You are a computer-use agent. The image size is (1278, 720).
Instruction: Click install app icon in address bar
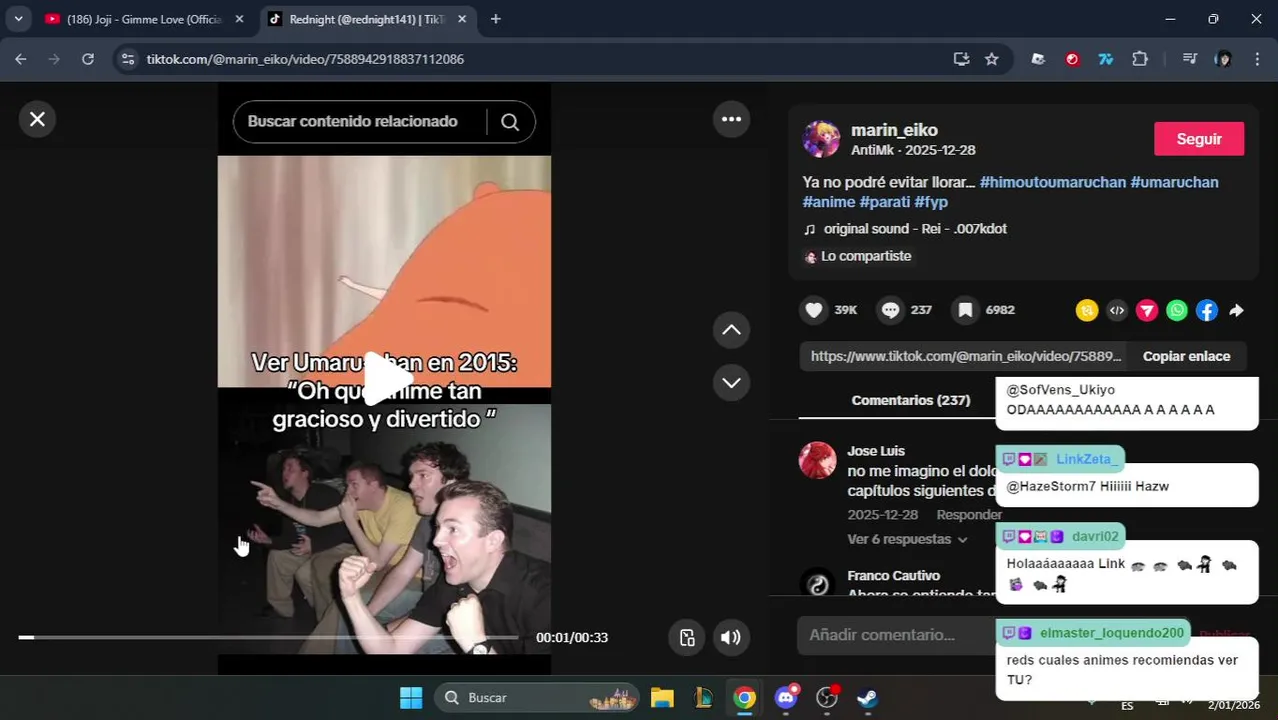coord(961,59)
